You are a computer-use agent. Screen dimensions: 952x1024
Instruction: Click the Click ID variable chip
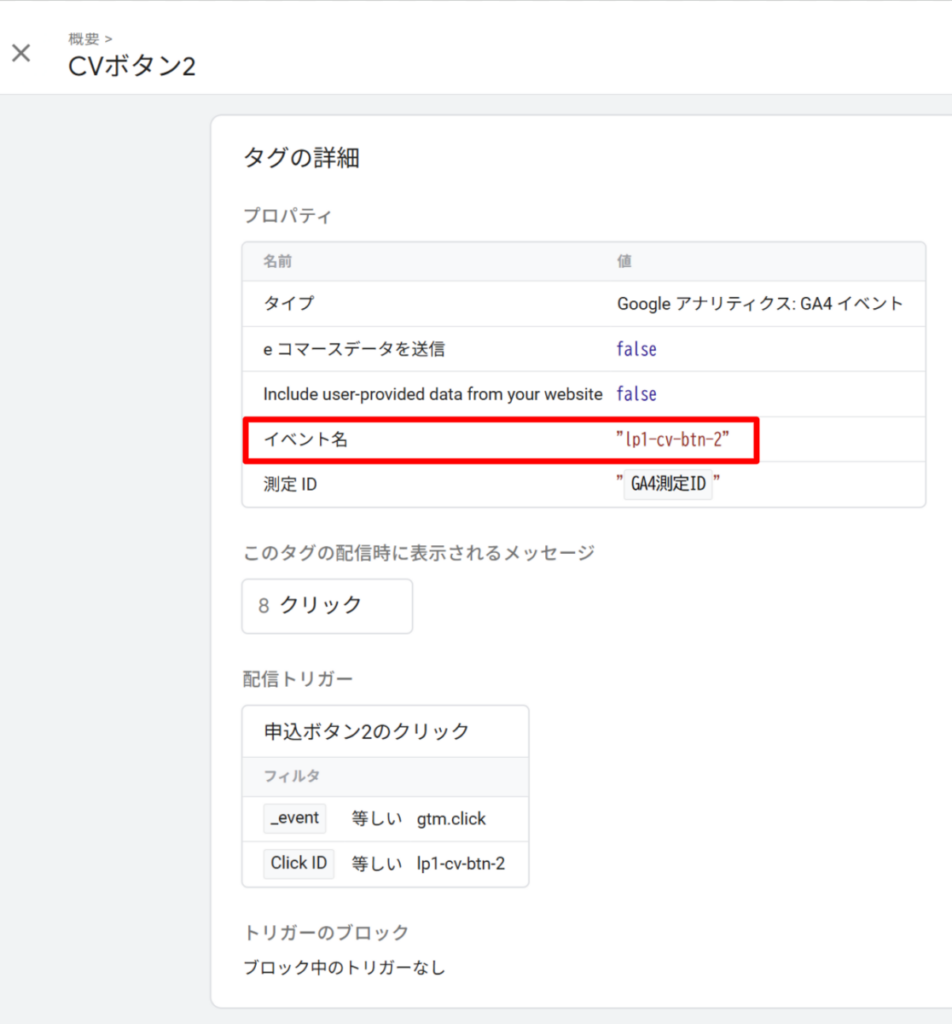tap(299, 863)
